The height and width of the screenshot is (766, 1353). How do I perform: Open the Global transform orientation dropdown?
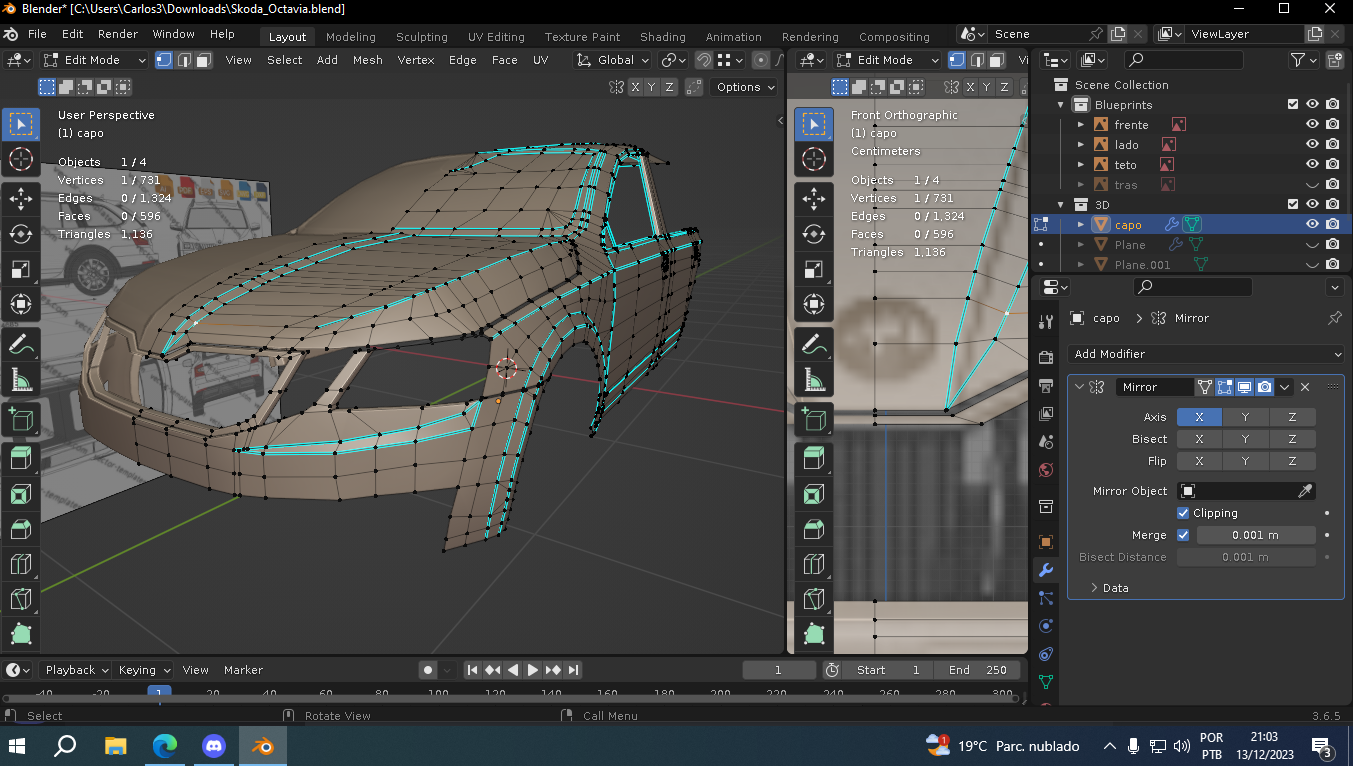pos(614,60)
